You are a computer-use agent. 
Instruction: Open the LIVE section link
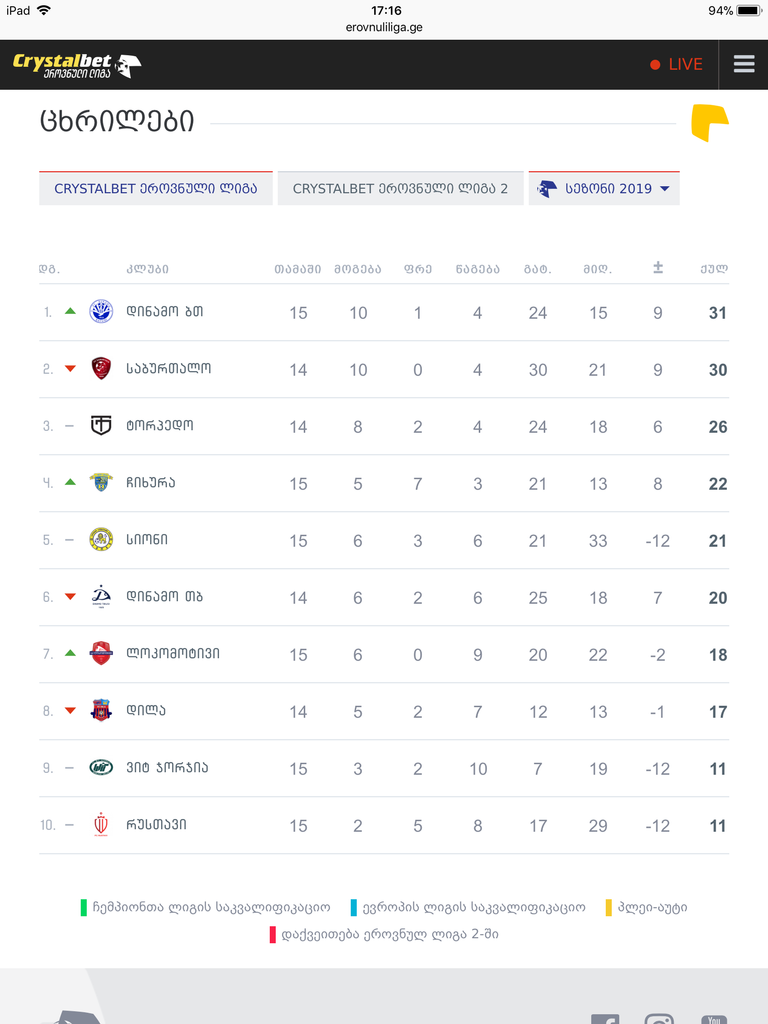pos(677,64)
